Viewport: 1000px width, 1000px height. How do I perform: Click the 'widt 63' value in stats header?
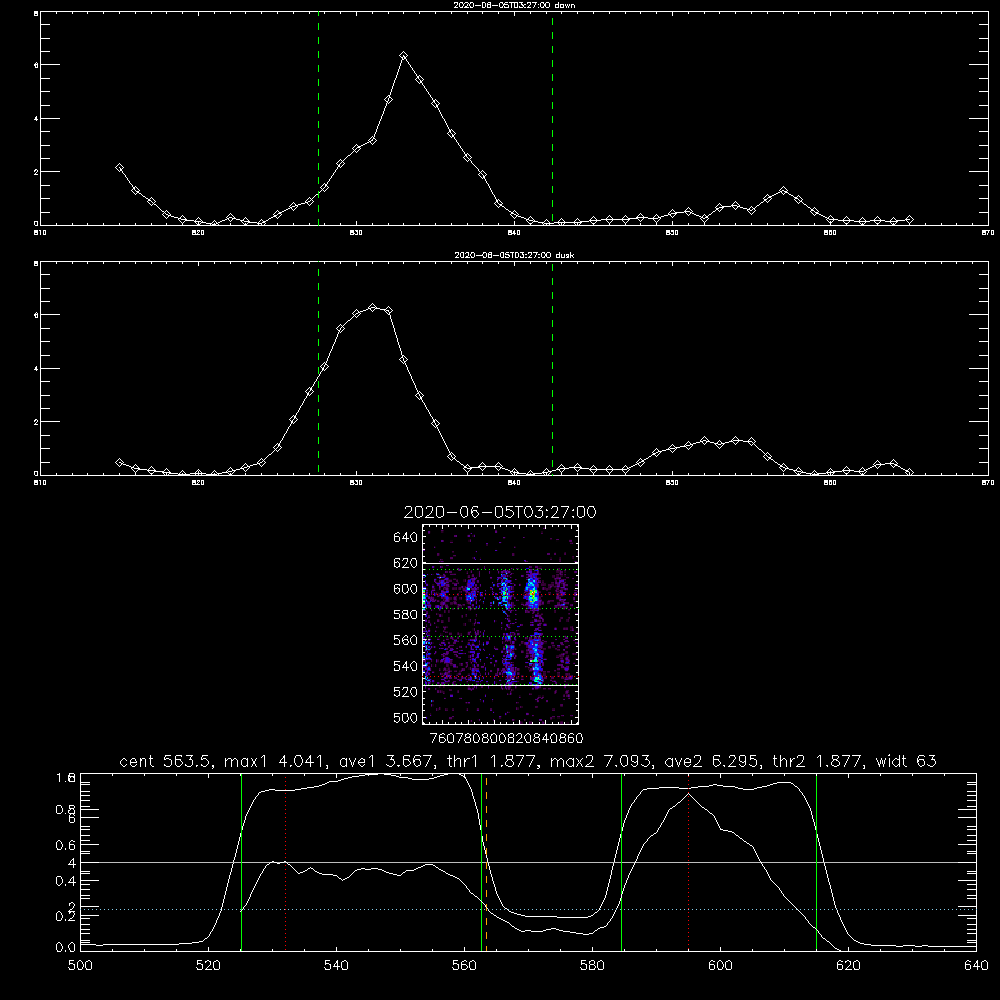[x=906, y=761]
